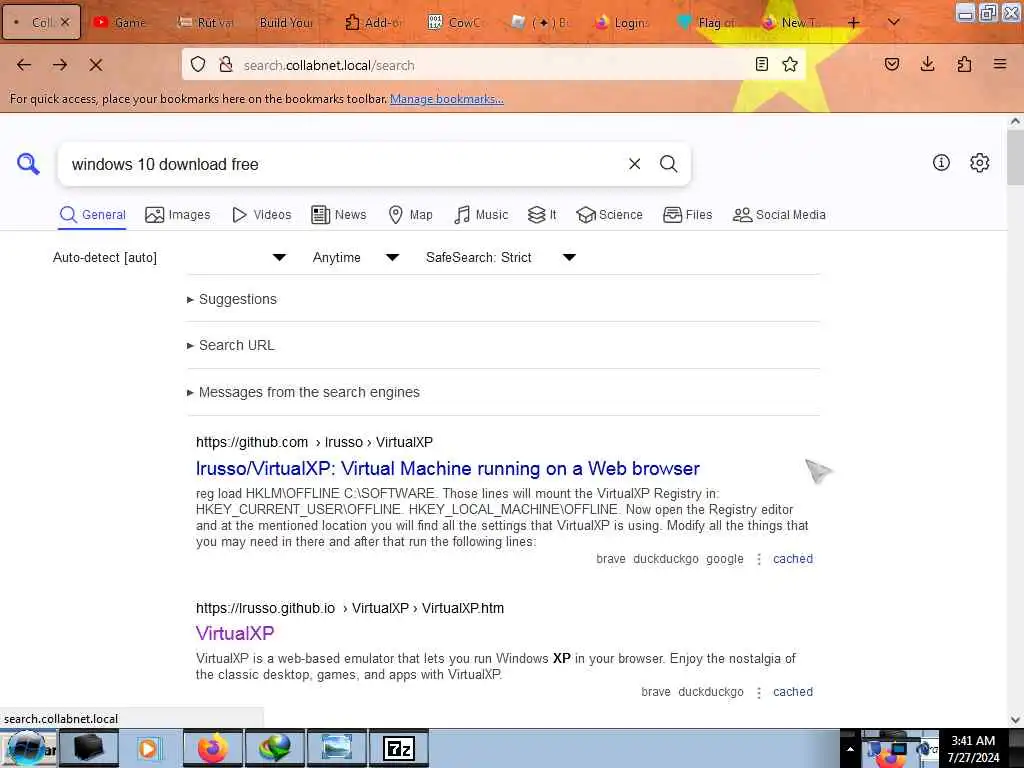
Task: Switch to the Add-ons tab
Action: 374,22
